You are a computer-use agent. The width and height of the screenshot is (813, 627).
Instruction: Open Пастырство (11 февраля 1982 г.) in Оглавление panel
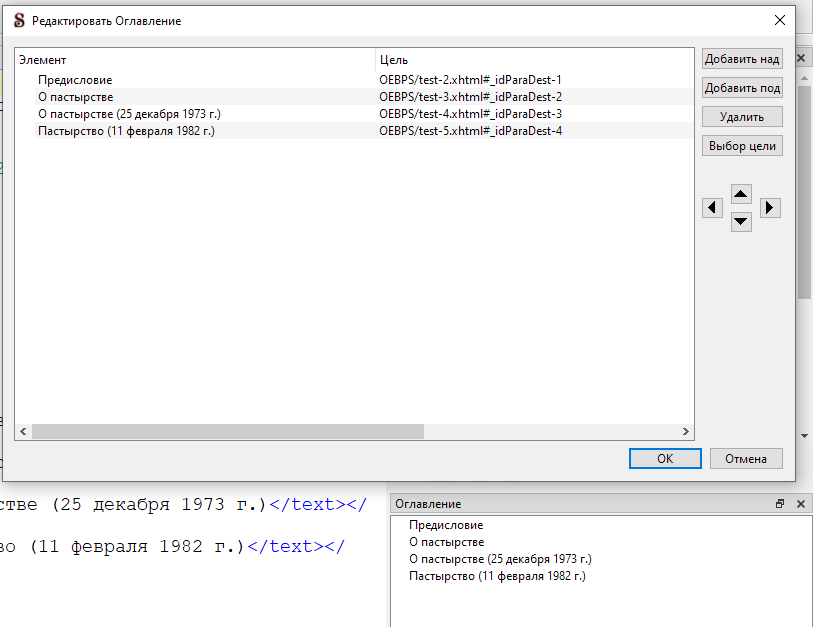pos(497,577)
